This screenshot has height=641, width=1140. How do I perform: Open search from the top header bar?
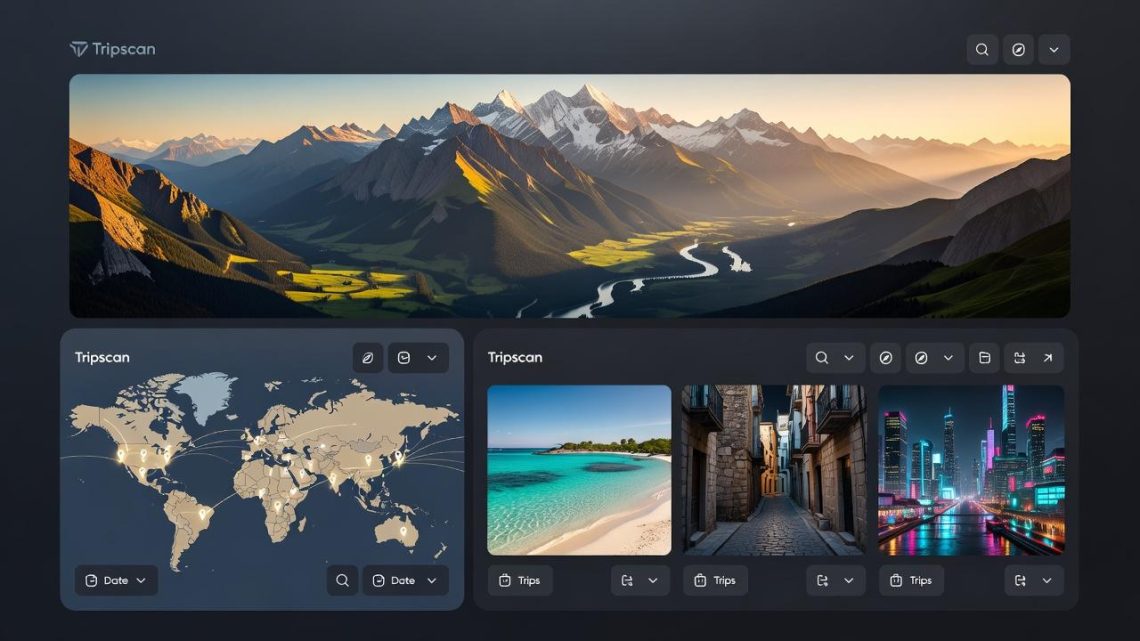click(982, 49)
